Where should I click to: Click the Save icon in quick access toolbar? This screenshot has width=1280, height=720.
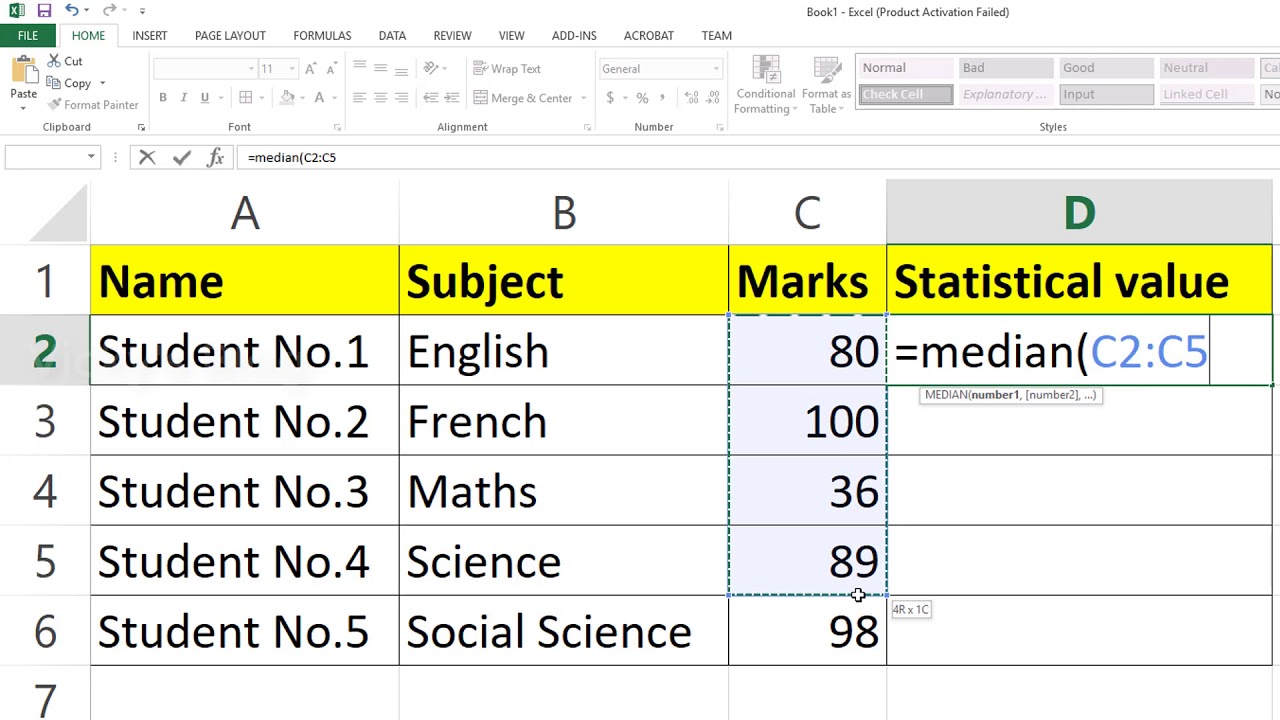click(x=44, y=11)
